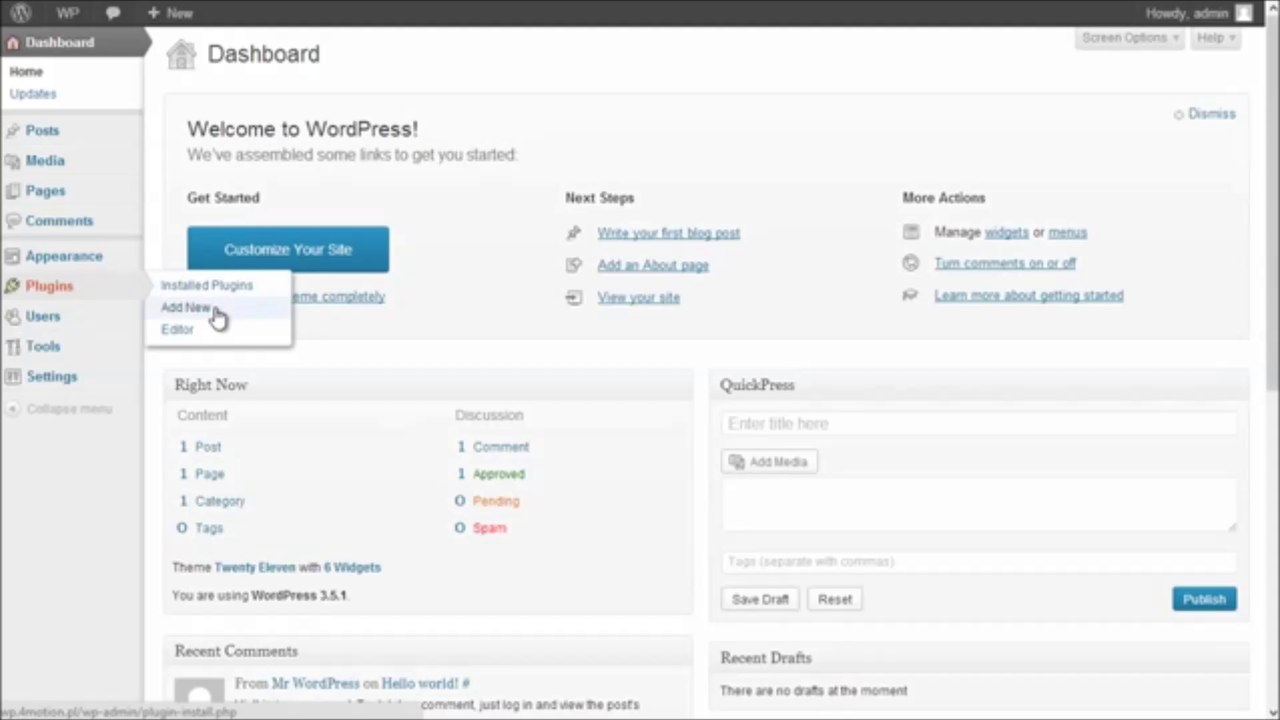Click the Dismiss link
This screenshot has height=720, width=1280.
(x=1212, y=114)
